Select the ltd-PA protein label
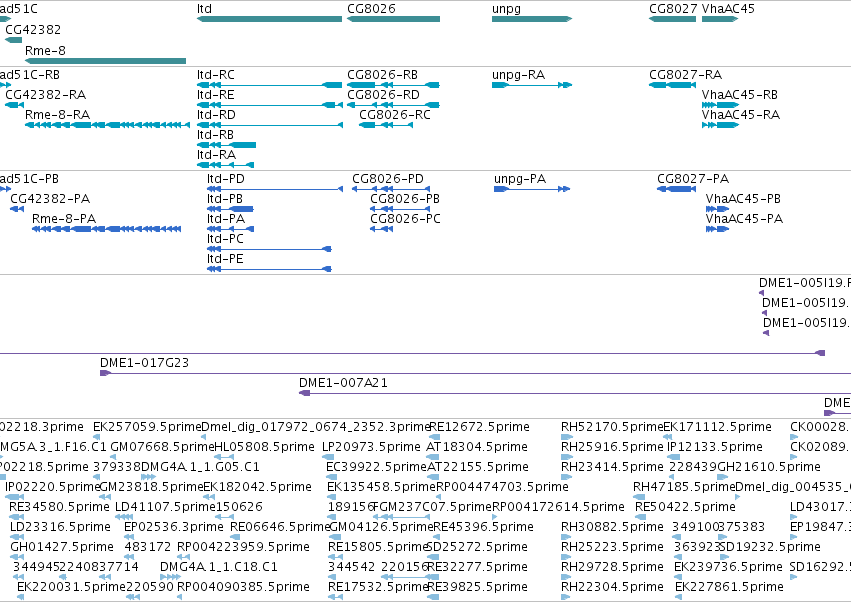The width and height of the screenshot is (851, 602). tap(226, 219)
